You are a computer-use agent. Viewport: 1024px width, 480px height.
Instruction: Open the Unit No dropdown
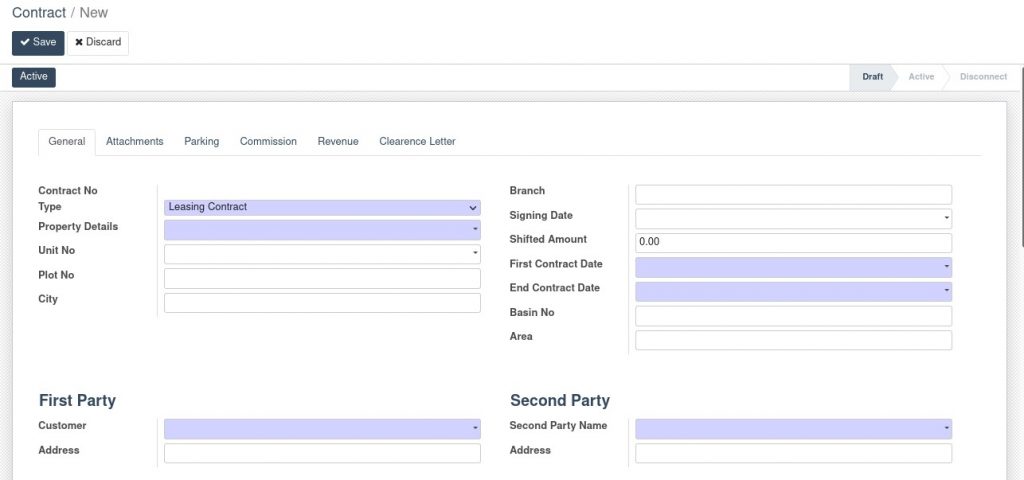click(x=322, y=253)
